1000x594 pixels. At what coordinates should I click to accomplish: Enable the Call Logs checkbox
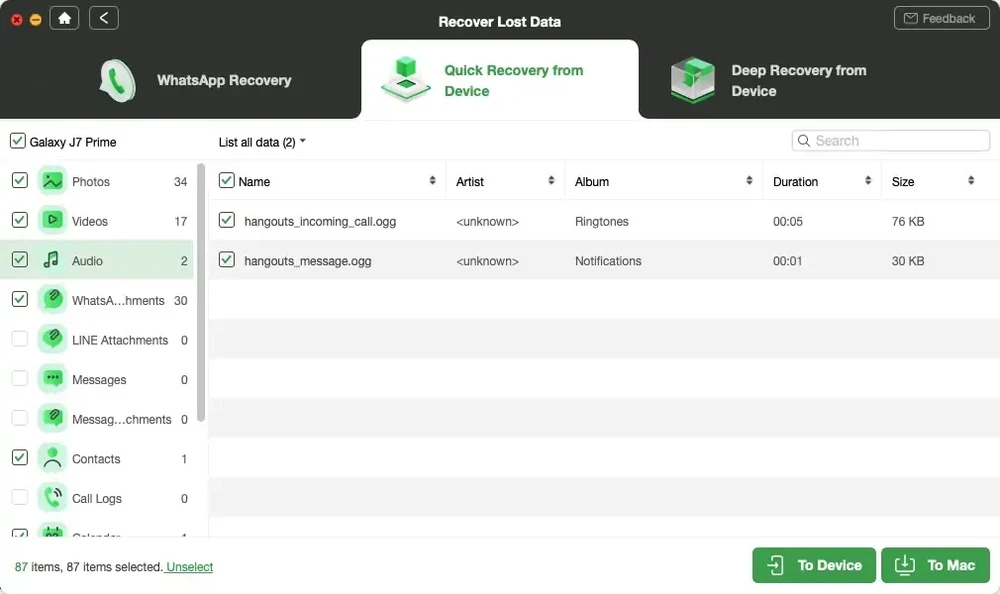pos(19,498)
